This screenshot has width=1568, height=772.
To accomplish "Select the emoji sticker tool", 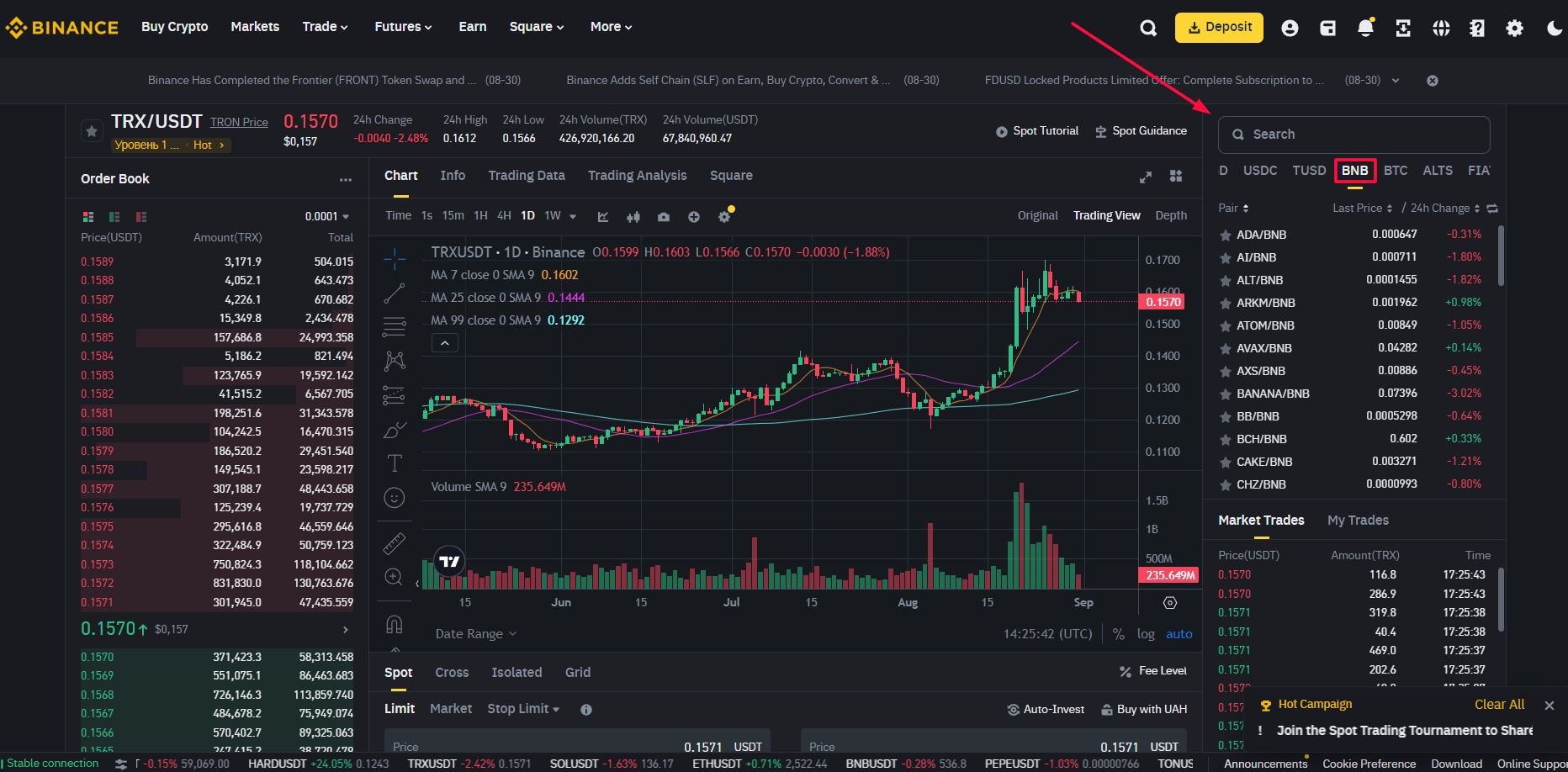I will click(x=395, y=498).
